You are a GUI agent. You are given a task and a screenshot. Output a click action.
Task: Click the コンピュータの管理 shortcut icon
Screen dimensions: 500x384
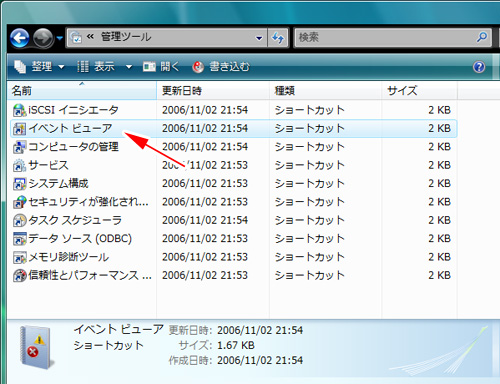coord(19,147)
